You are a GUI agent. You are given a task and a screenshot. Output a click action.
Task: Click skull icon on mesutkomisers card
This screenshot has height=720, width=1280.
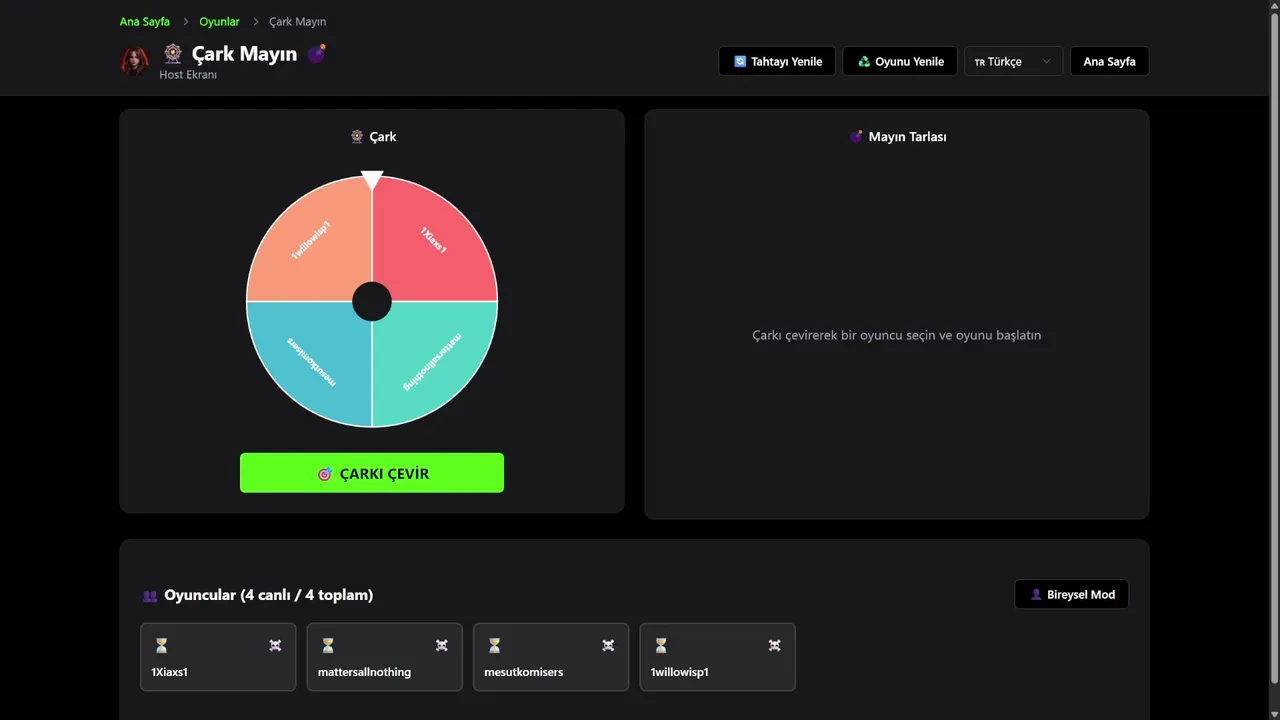point(608,646)
